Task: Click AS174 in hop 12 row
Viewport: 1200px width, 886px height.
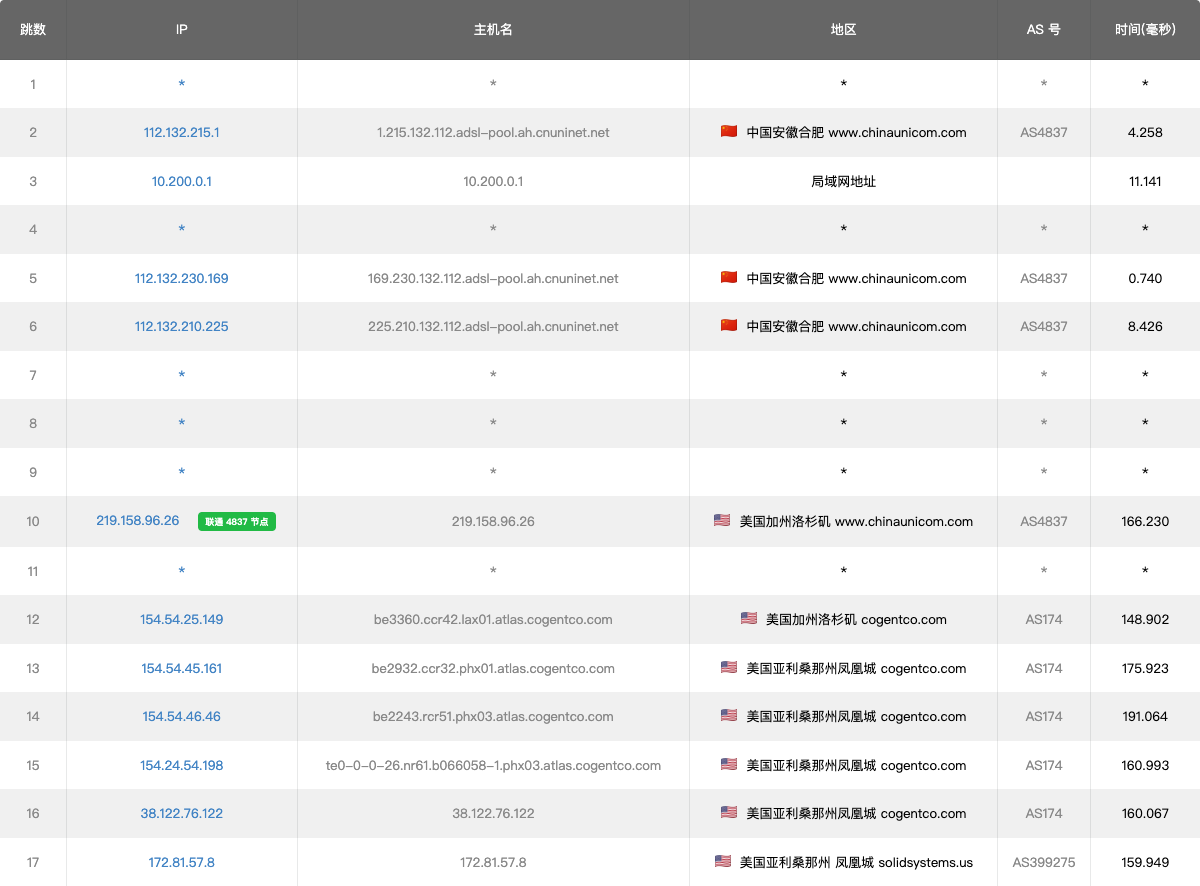Action: click(1044, 619)
